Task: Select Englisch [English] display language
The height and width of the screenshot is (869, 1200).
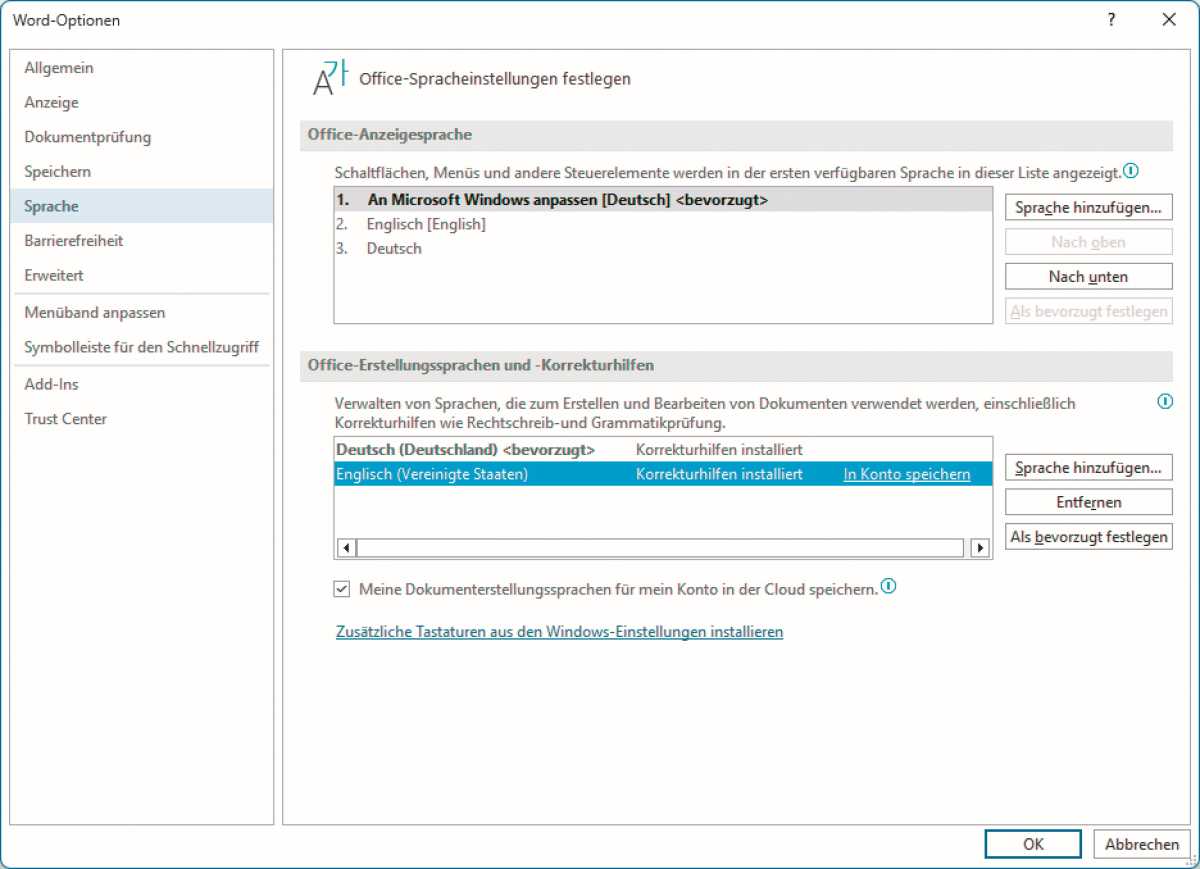Action: pos(663,224)
